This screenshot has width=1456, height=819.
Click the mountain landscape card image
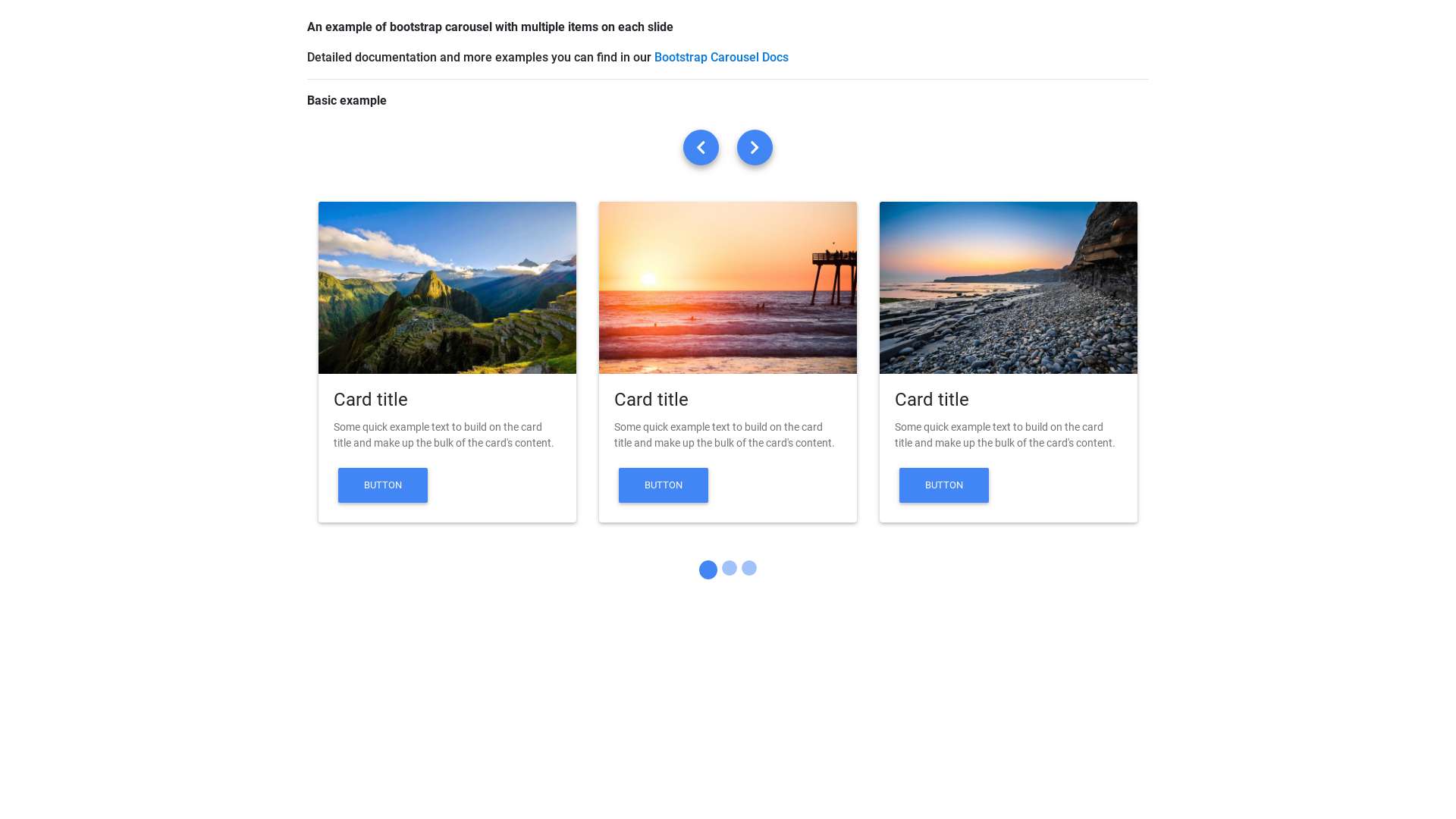(447, 287)
